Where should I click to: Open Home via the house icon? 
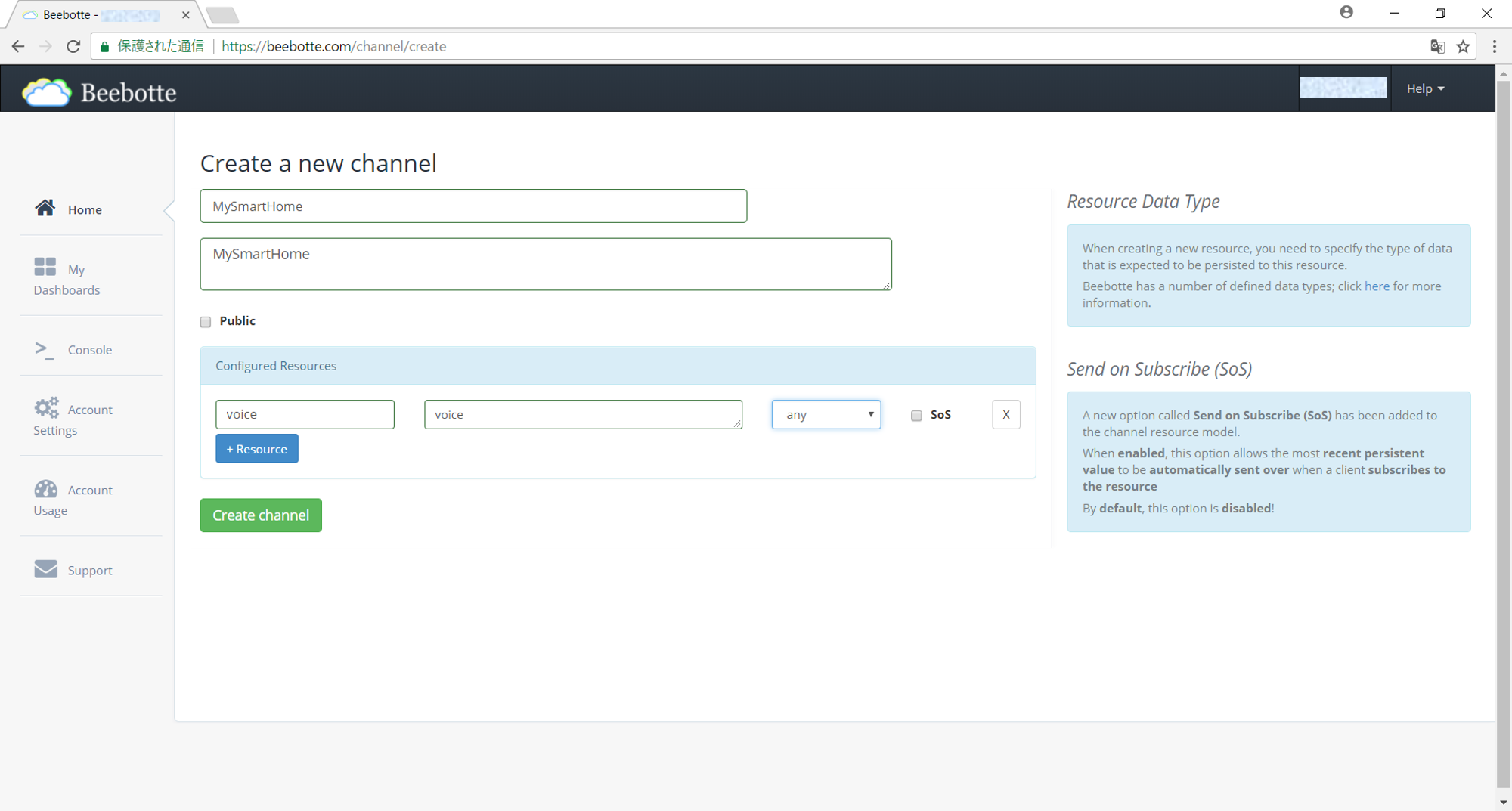45,208
